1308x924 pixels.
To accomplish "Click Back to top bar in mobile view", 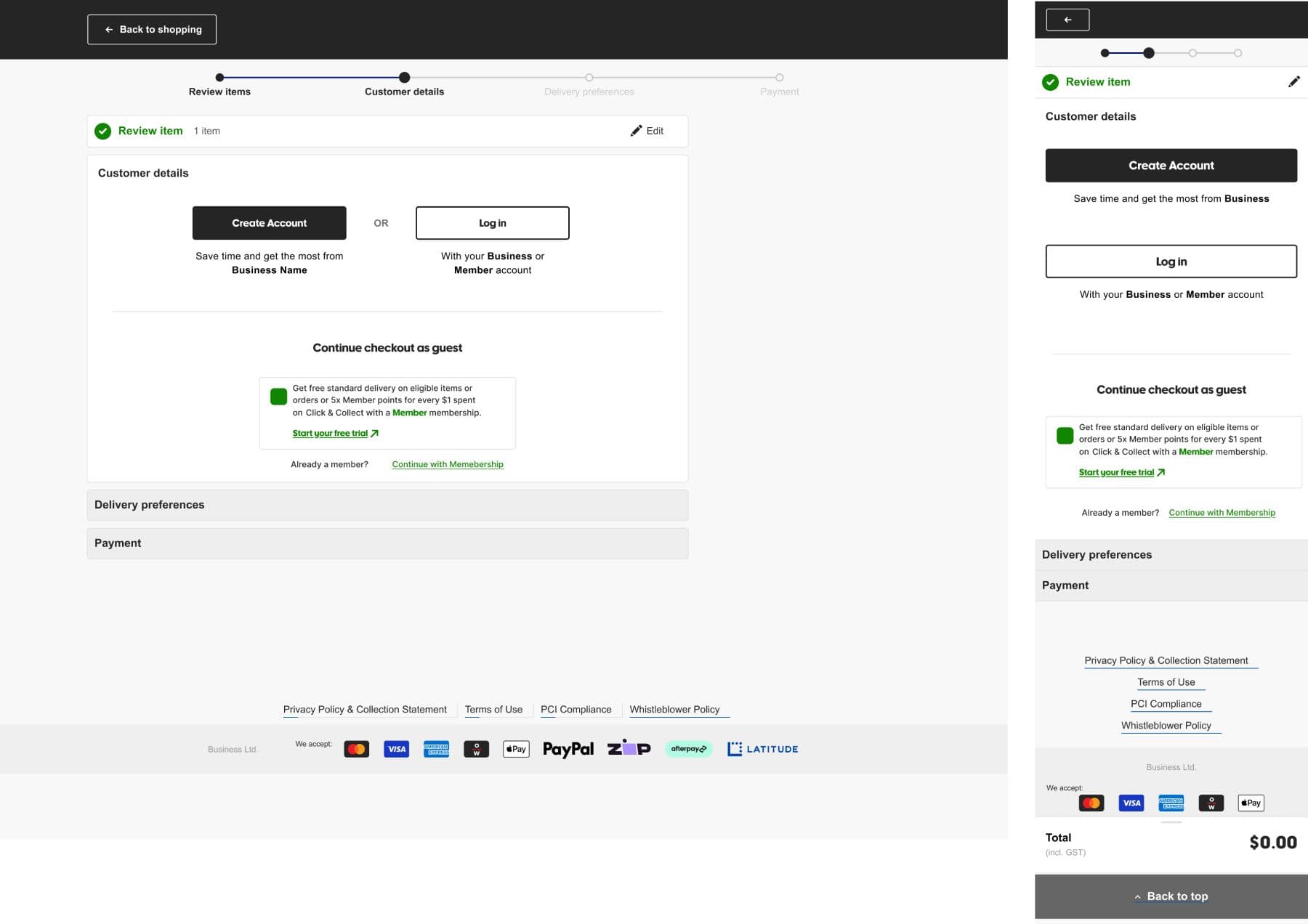I will [x=1171, y=896].
